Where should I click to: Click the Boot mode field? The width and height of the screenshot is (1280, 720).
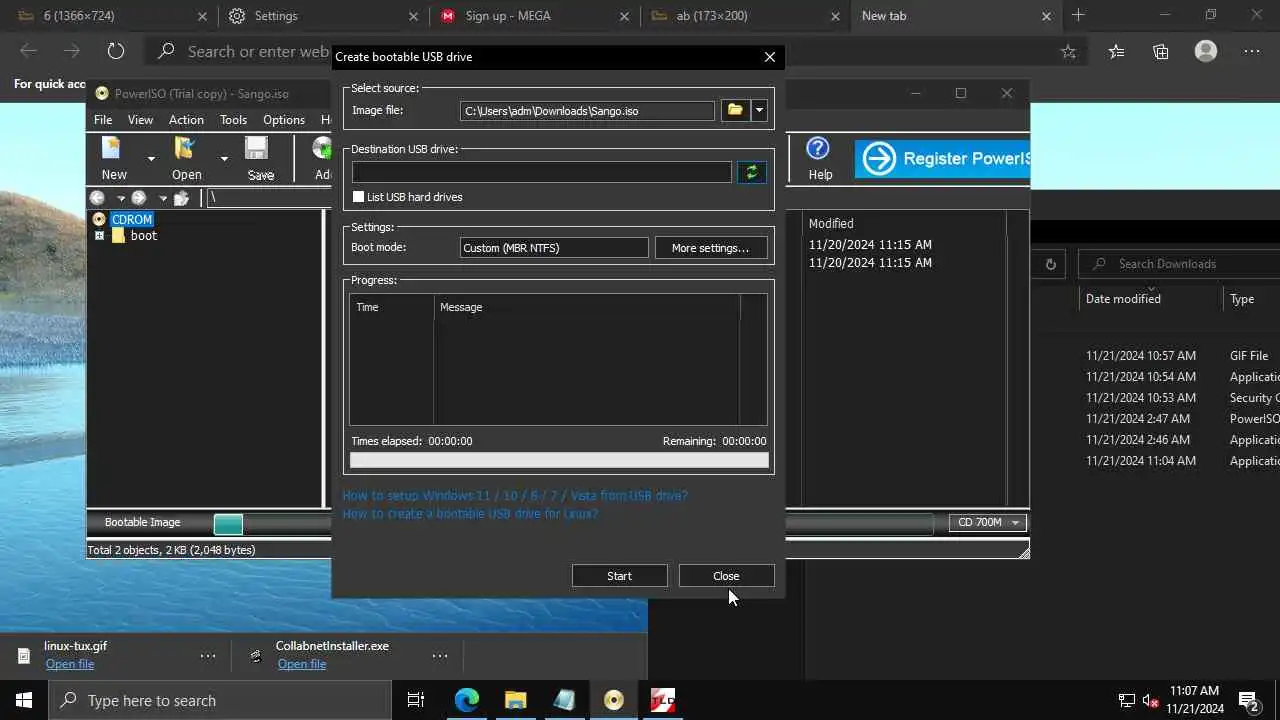554,248
